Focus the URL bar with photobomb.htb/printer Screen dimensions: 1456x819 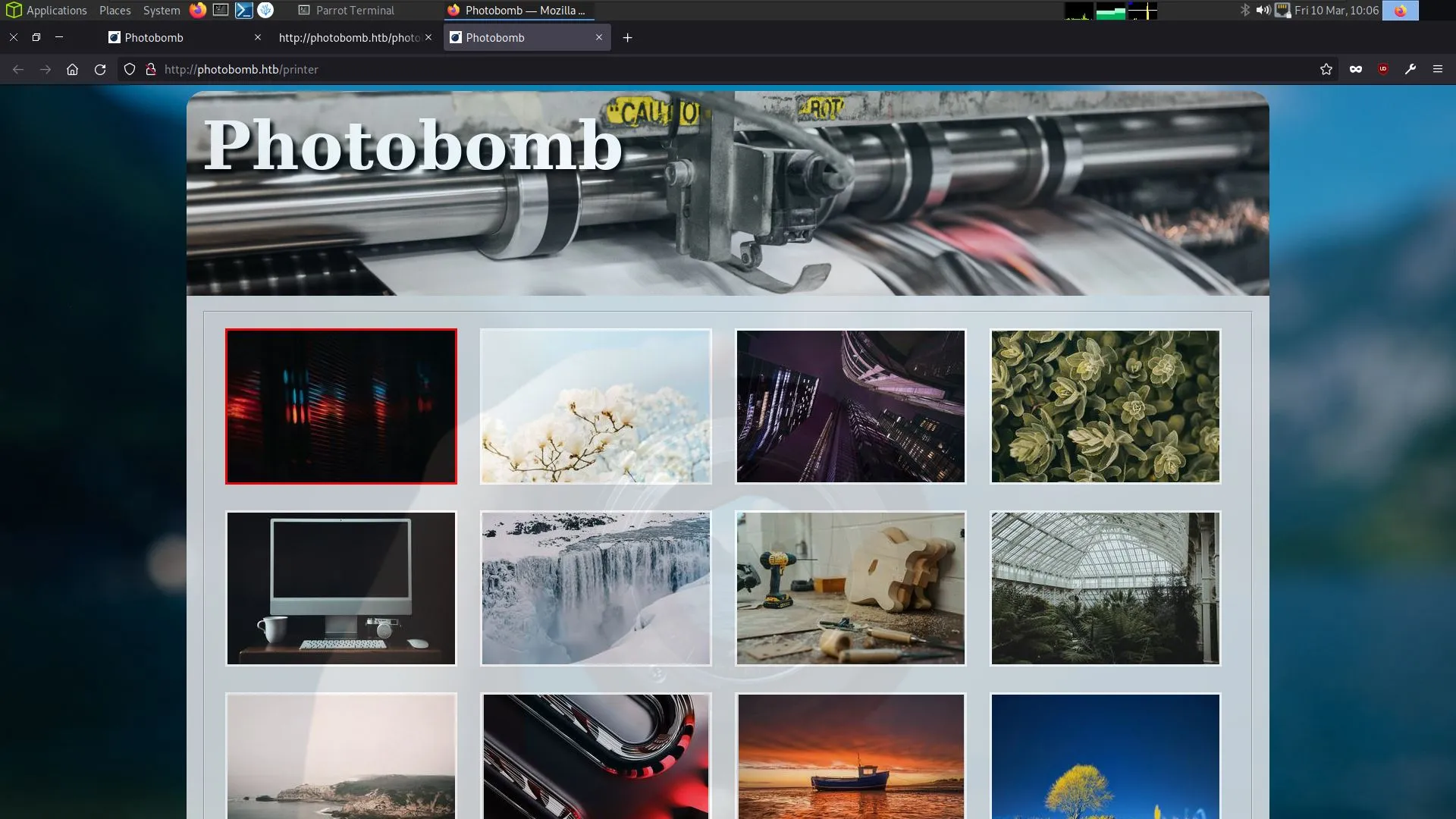click(728, 69)
